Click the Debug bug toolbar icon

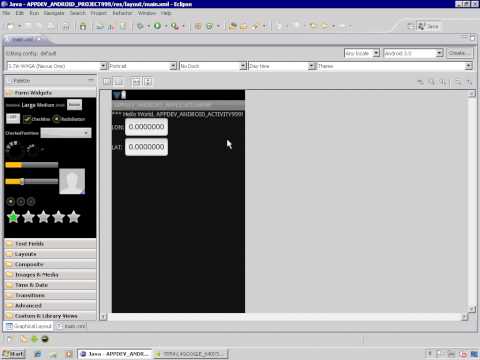coord(140,26)
